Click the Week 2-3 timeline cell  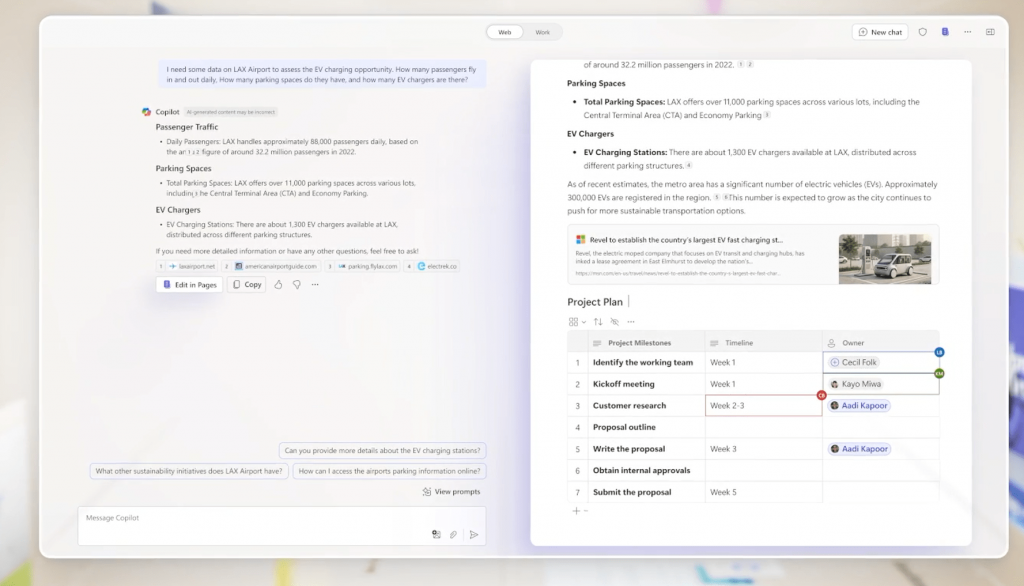pyautogui.click(x=763, y=406)
